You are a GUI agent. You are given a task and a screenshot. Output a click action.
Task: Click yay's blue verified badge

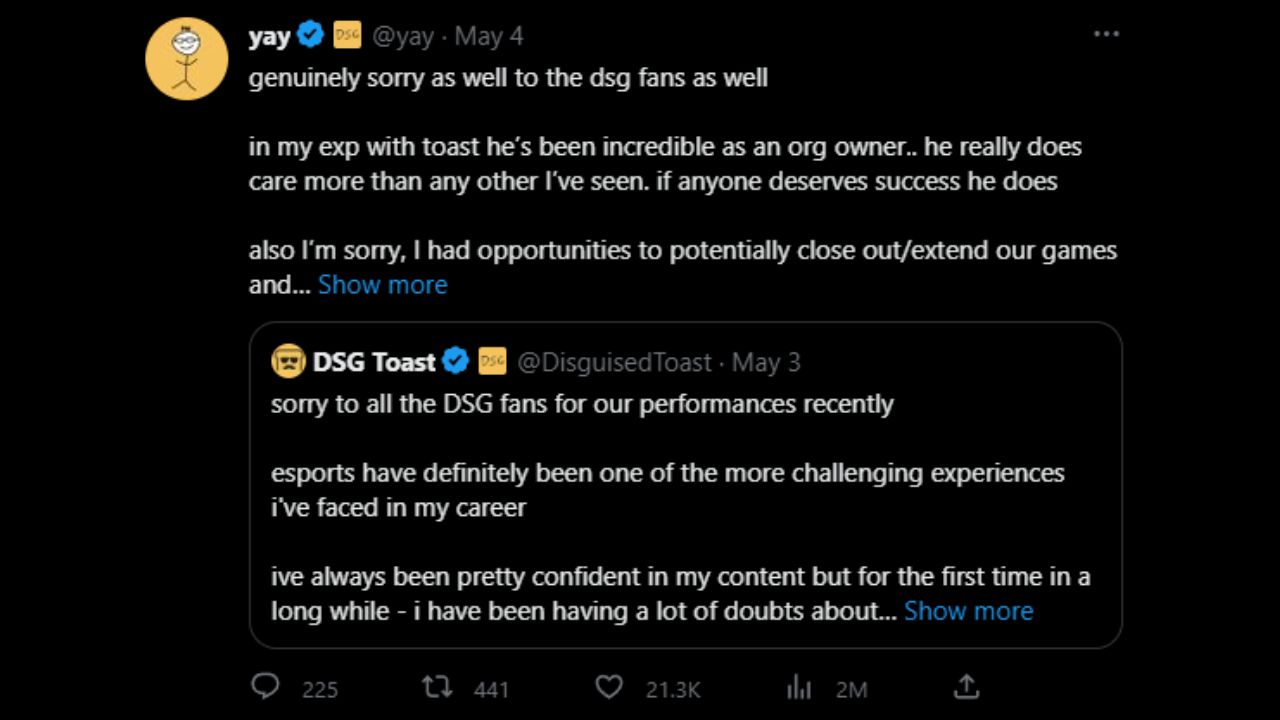[310, 34]
